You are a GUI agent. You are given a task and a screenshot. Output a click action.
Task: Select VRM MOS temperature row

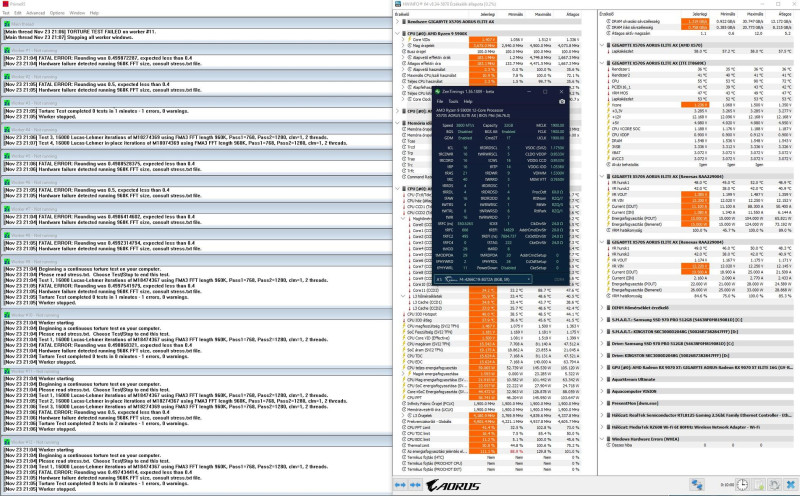699,93
